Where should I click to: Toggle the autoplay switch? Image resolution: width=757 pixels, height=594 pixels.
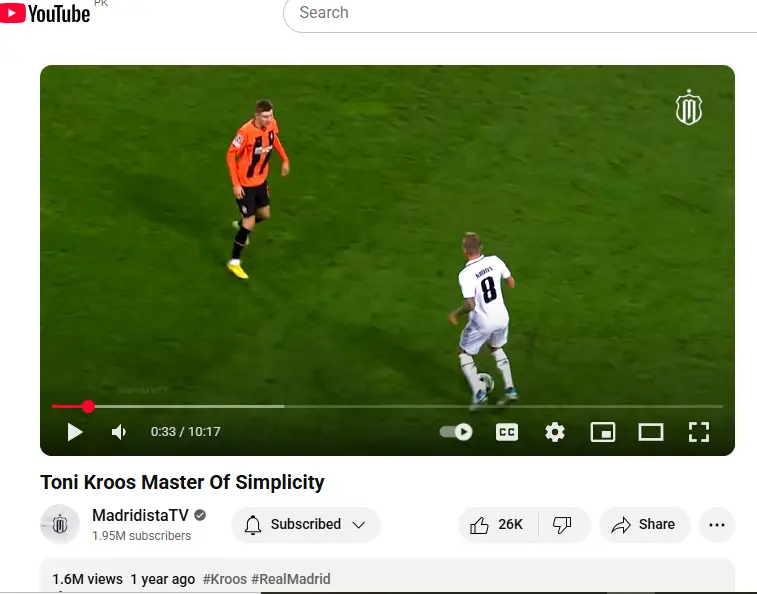click(456, 432)
